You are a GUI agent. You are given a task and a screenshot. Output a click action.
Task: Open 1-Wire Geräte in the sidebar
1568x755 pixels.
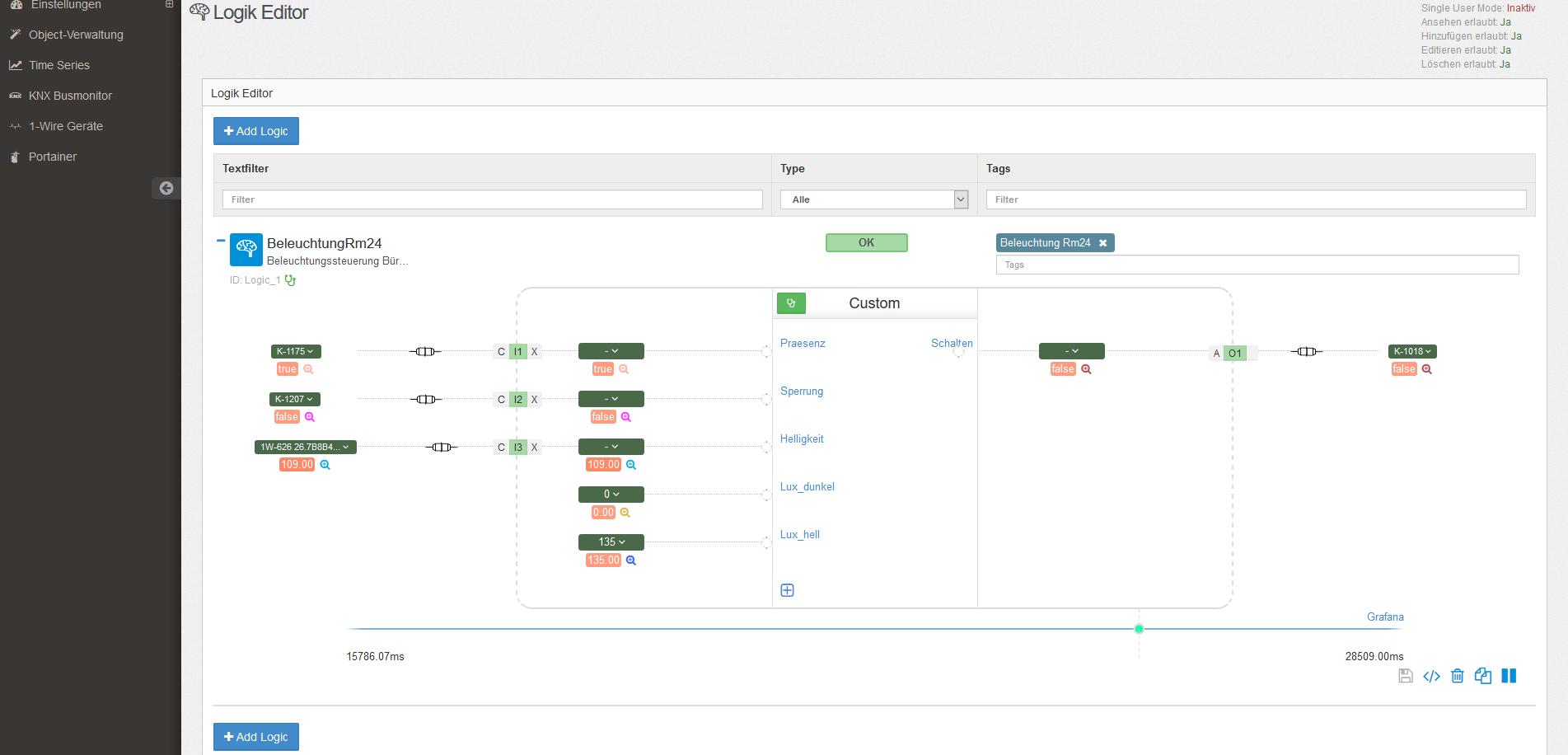pyautogui.click(x=66, y=126)
